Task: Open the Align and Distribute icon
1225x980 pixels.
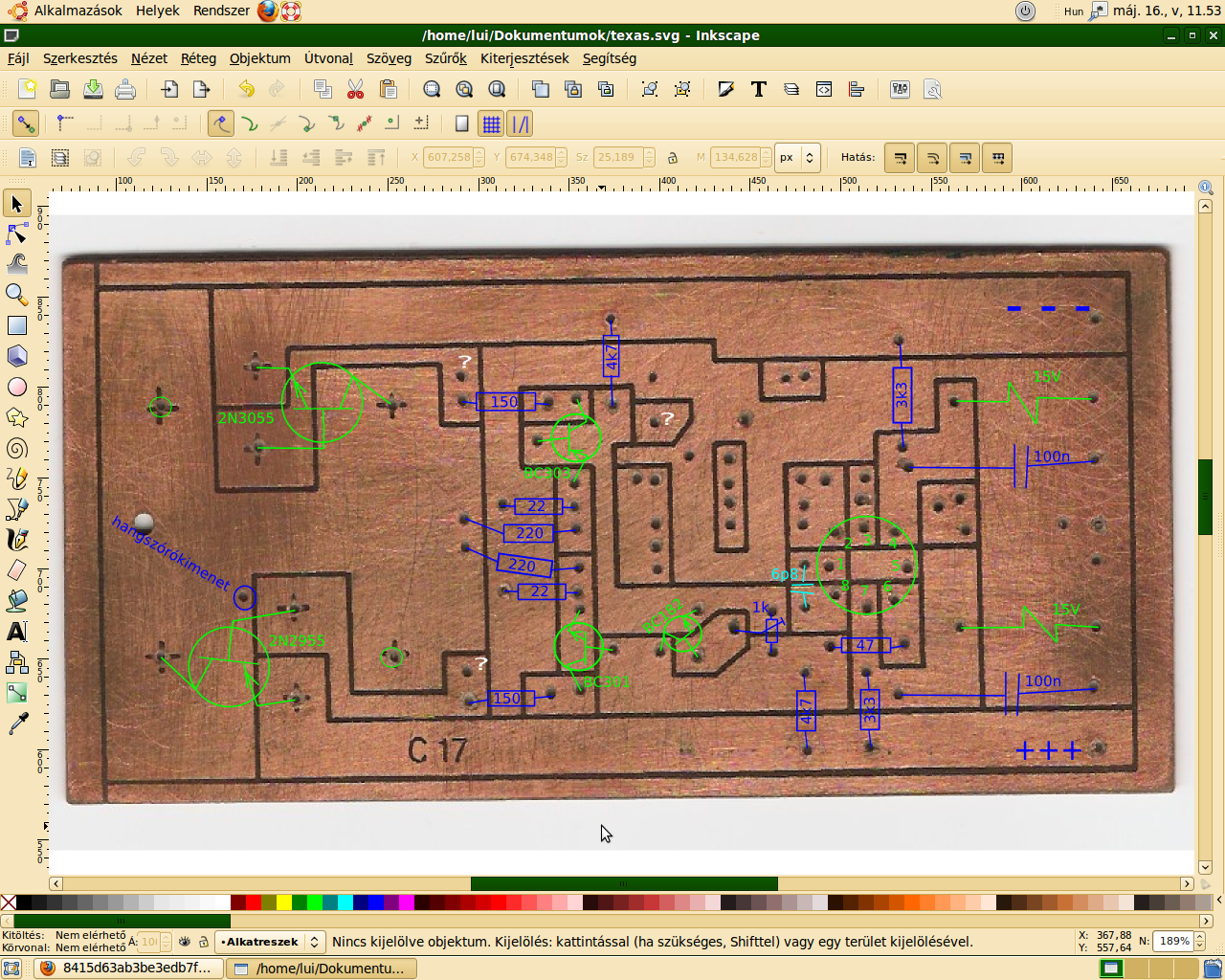Action: (x=857, y=89)
